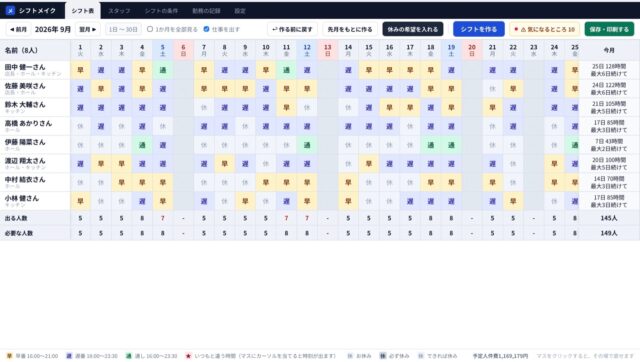This screenshot has height=362, width=640.
Task: Click the 早番 legend swatch
Action: coord(9,356)
